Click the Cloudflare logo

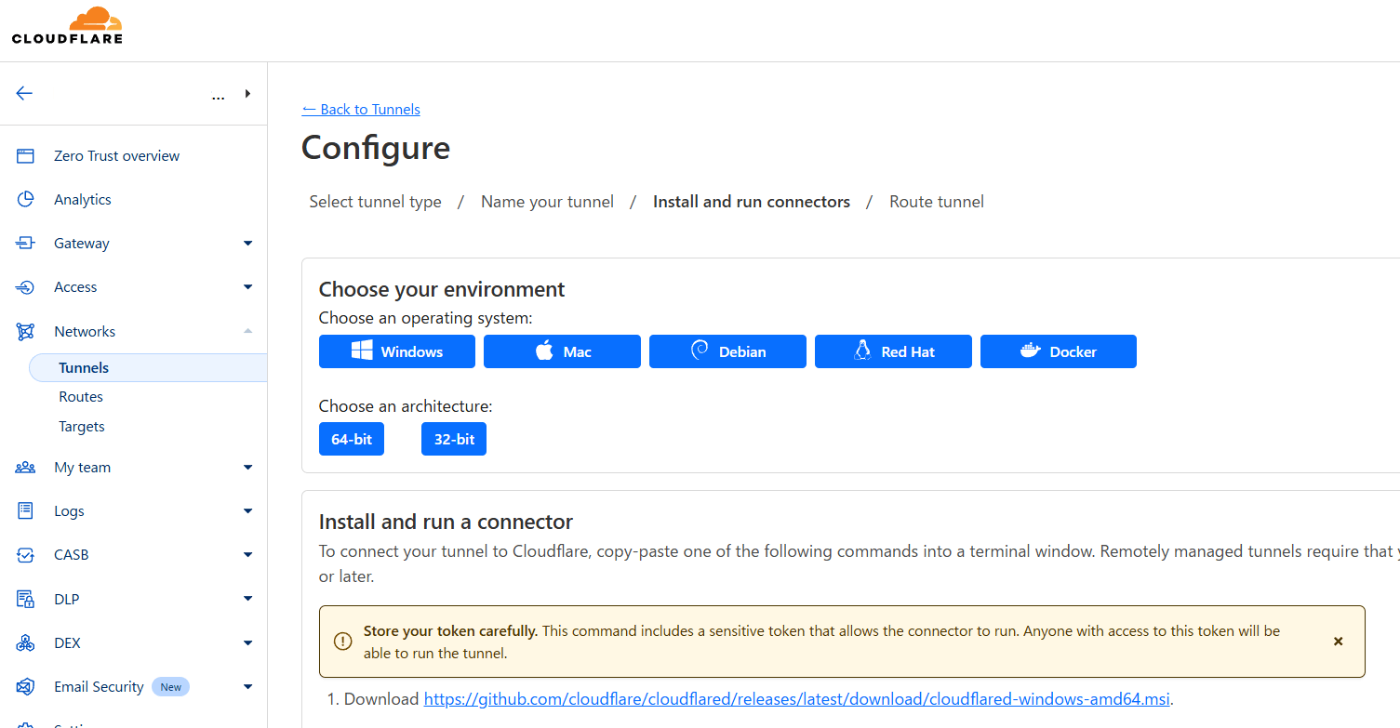pos(67,26)
